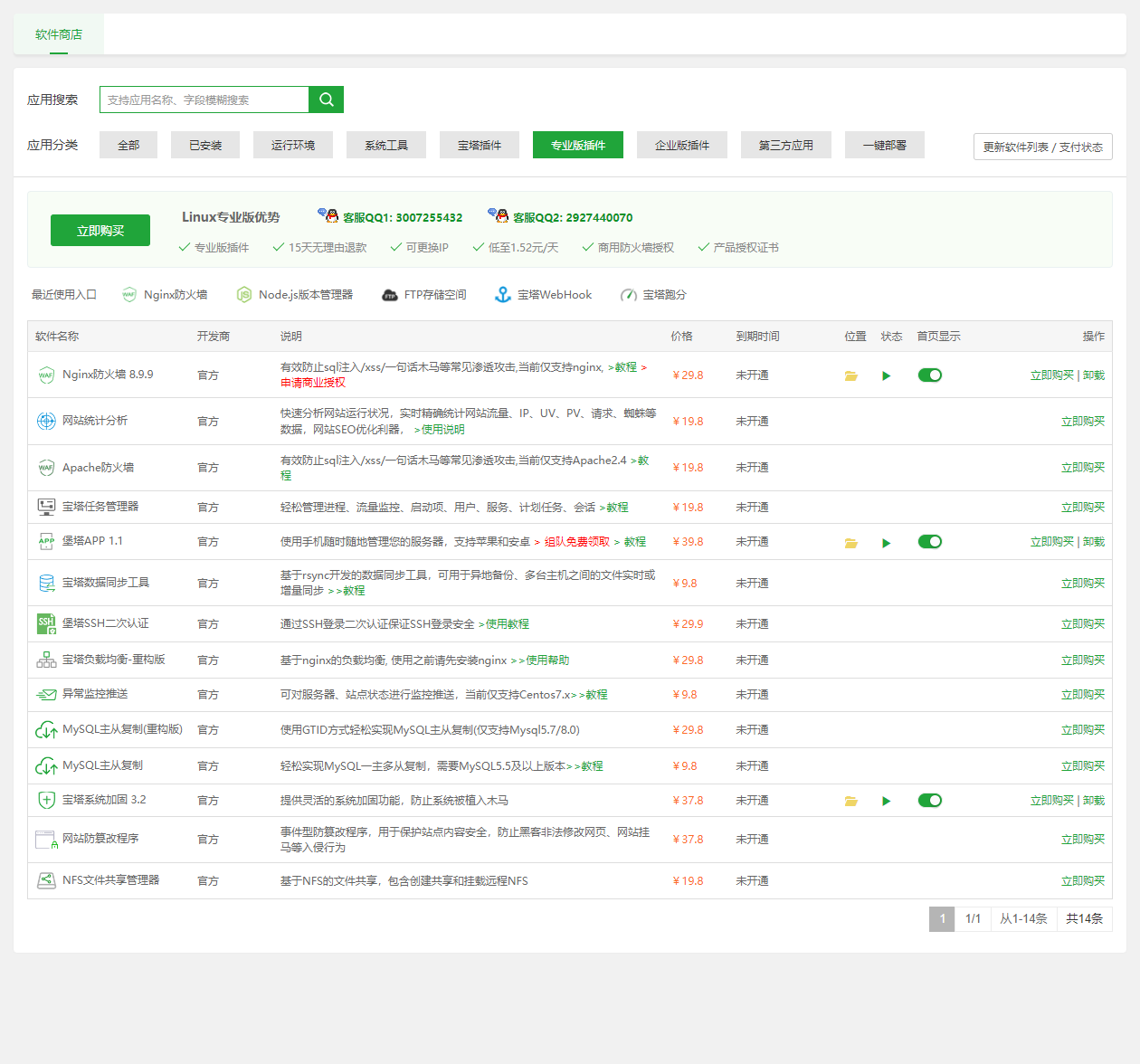This screenshot has height=1064, width=1140.
Task: Click the green 立即购买 banner button
Action: pyautogui.click(x=100, y=231)
